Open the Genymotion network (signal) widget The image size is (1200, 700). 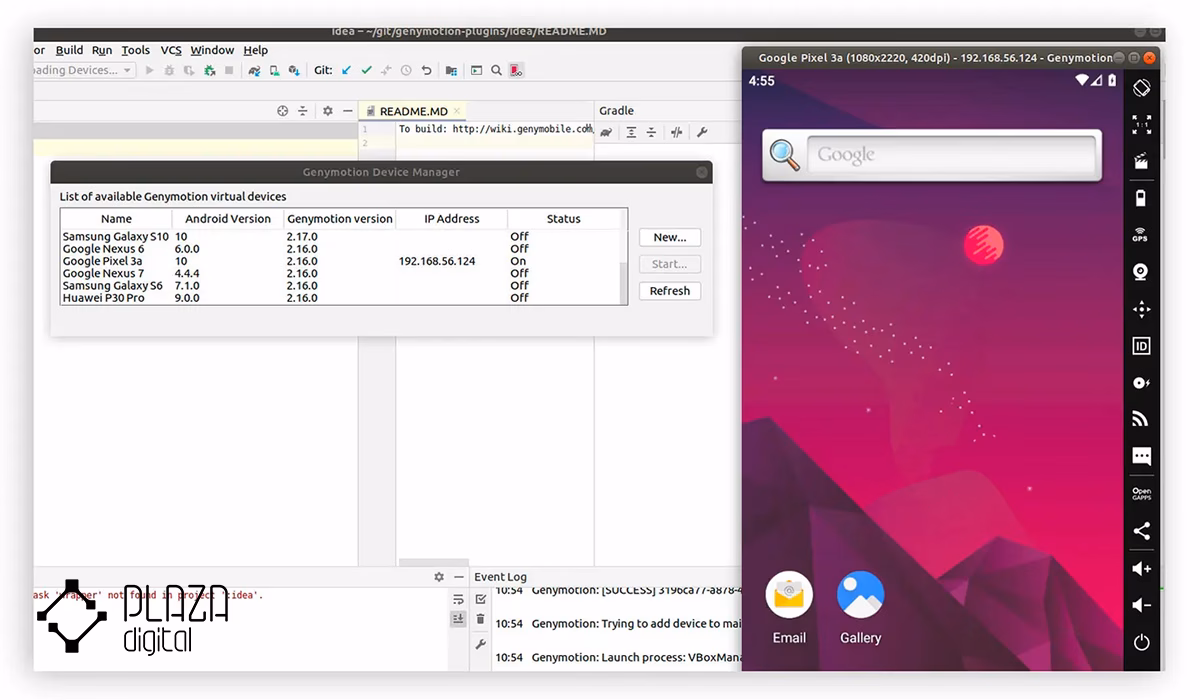[1141, 420]
